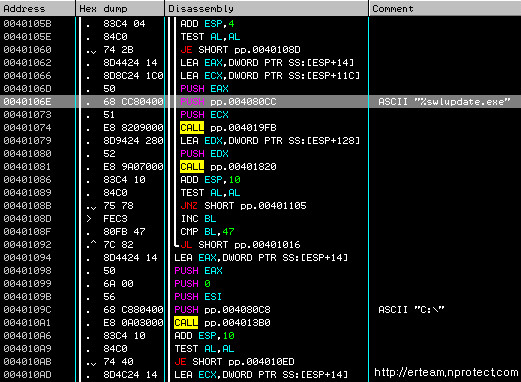This screenshot has width=521, height=382.
Task: Click hex dump 74 2B
Action: click(118, 50)
